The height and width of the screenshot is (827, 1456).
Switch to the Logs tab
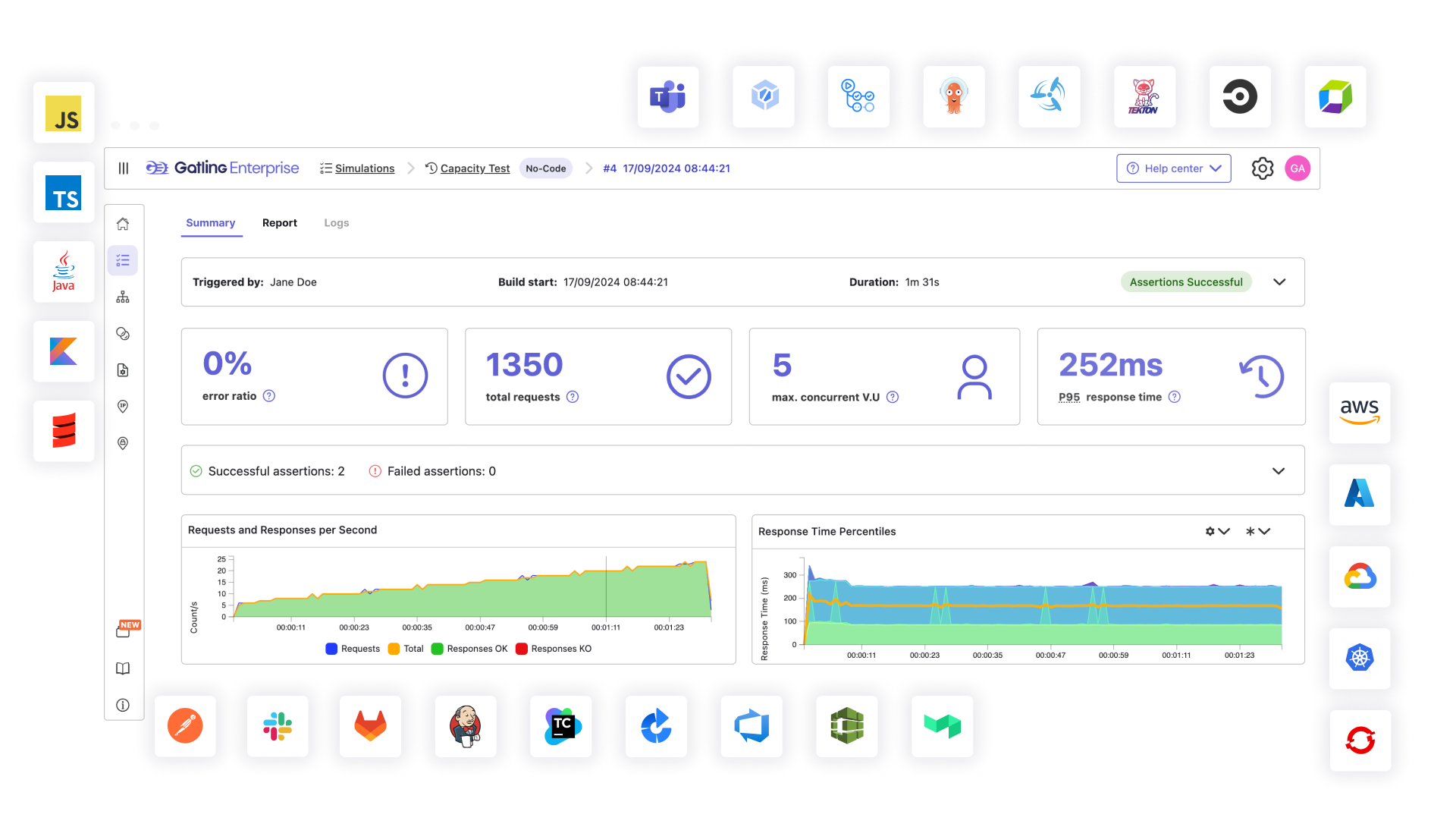[x=337, y=223]
